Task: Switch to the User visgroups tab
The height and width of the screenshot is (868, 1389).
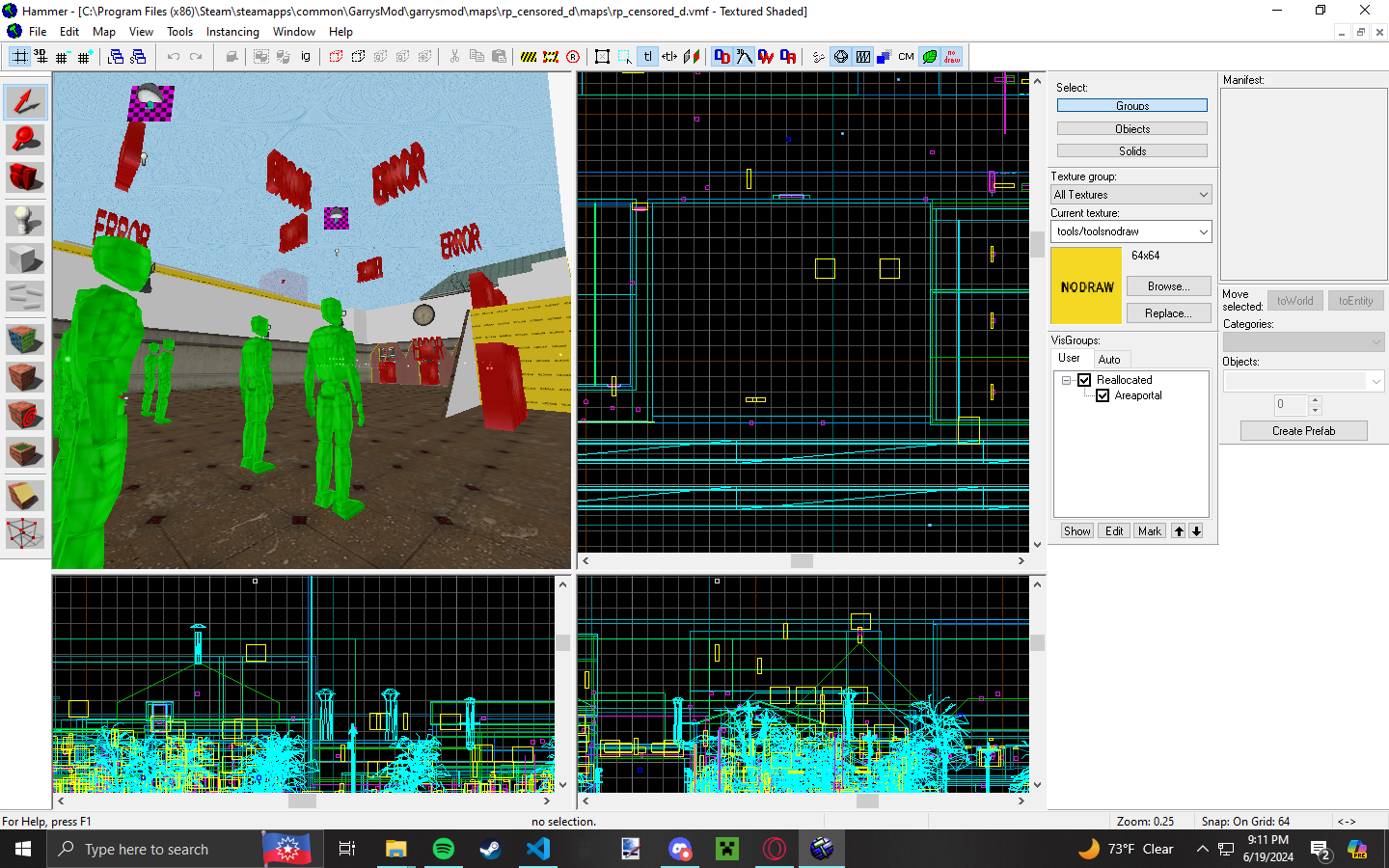Action: 1069,358
